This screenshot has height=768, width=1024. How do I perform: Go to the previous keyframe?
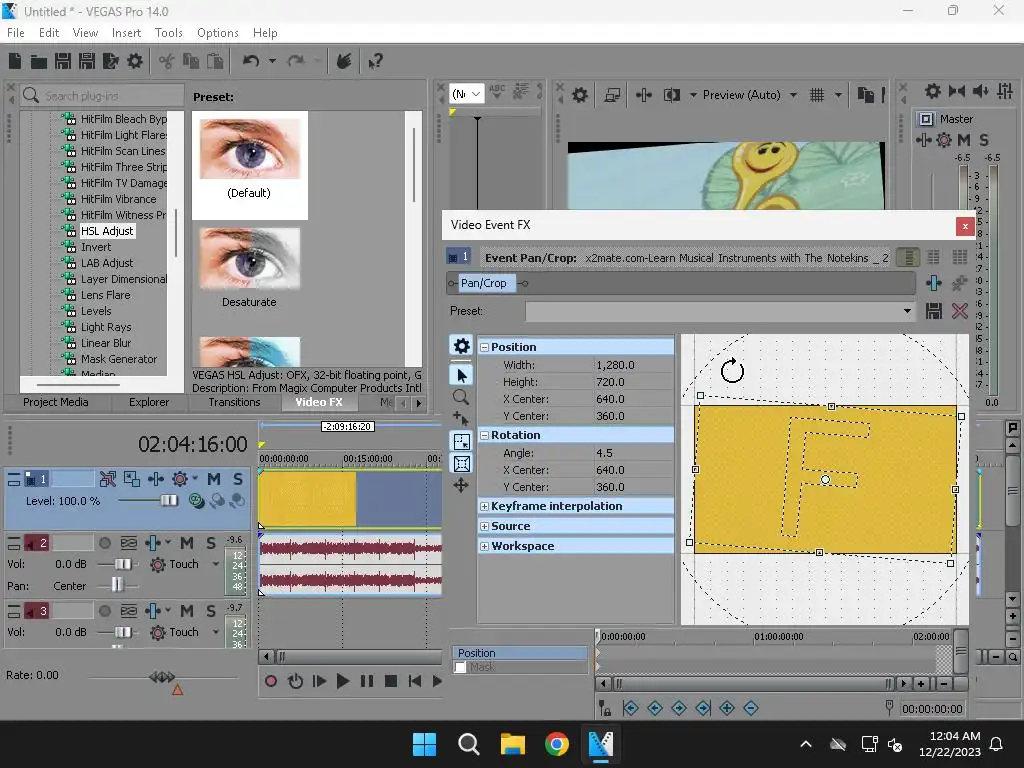click(655, 708)
